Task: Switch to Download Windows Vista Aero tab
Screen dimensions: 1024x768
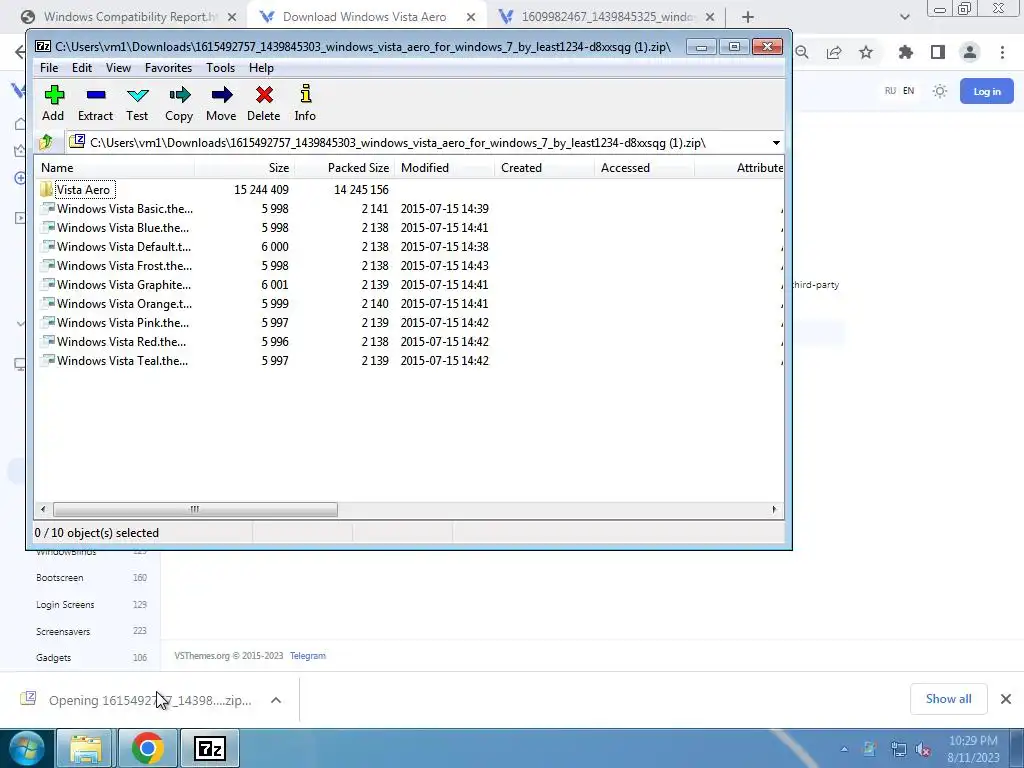Action: tap(364, 17)
